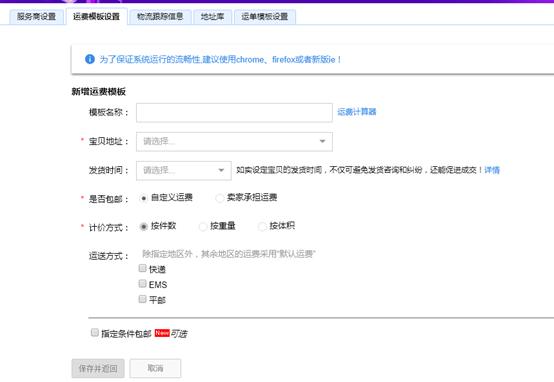This screenshot has height=382, width=554.
Task: Choose 按件数 pricing method
Action: coord(143,227)
